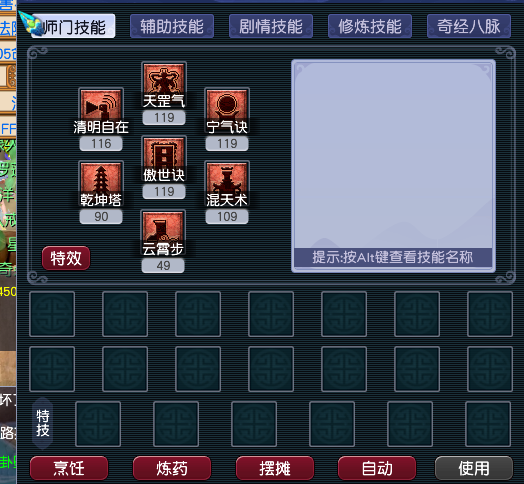The height and width of the screenshot is (484, 524).
Task: Select the 师门技能 tab
Action: (x=74, y=26)
